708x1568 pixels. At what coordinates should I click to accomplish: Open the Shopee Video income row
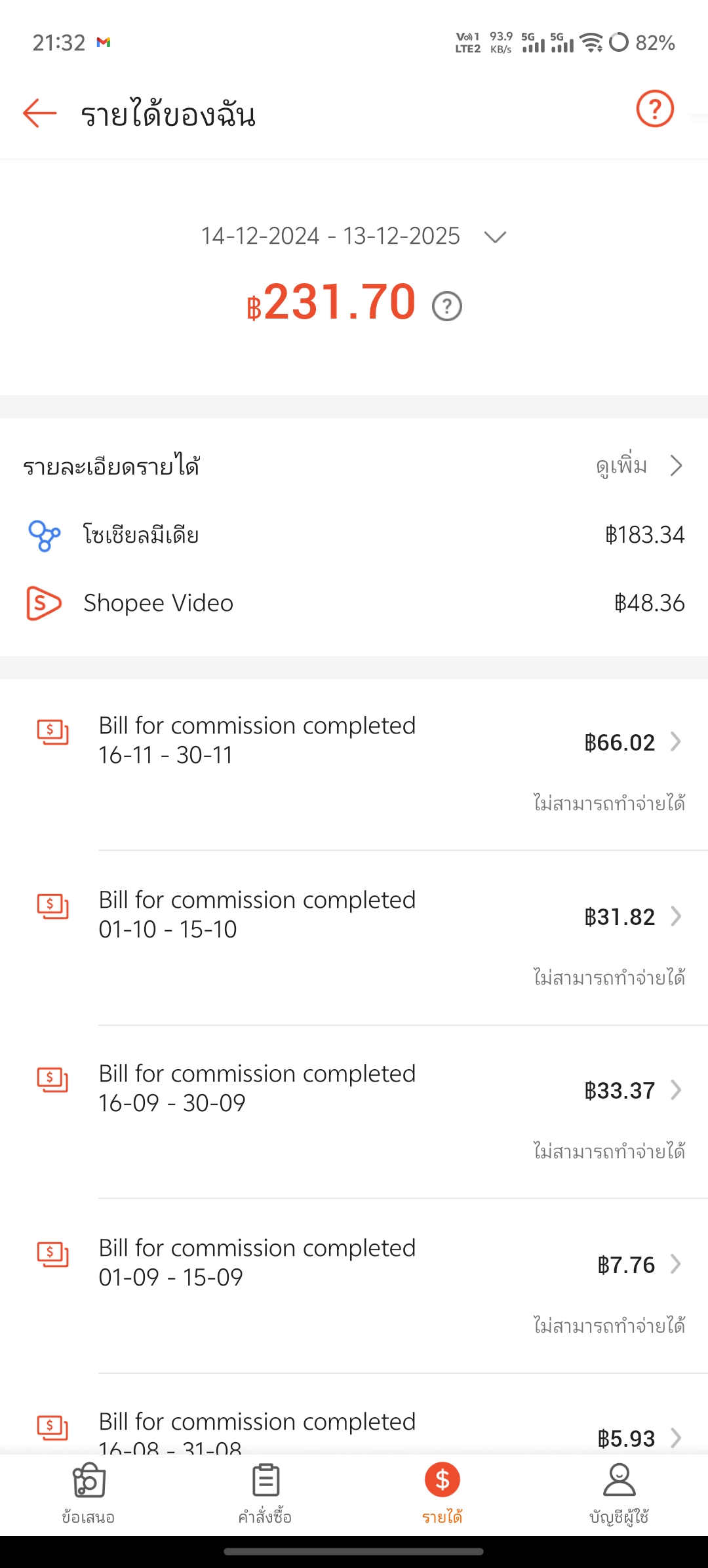point(354,603)
